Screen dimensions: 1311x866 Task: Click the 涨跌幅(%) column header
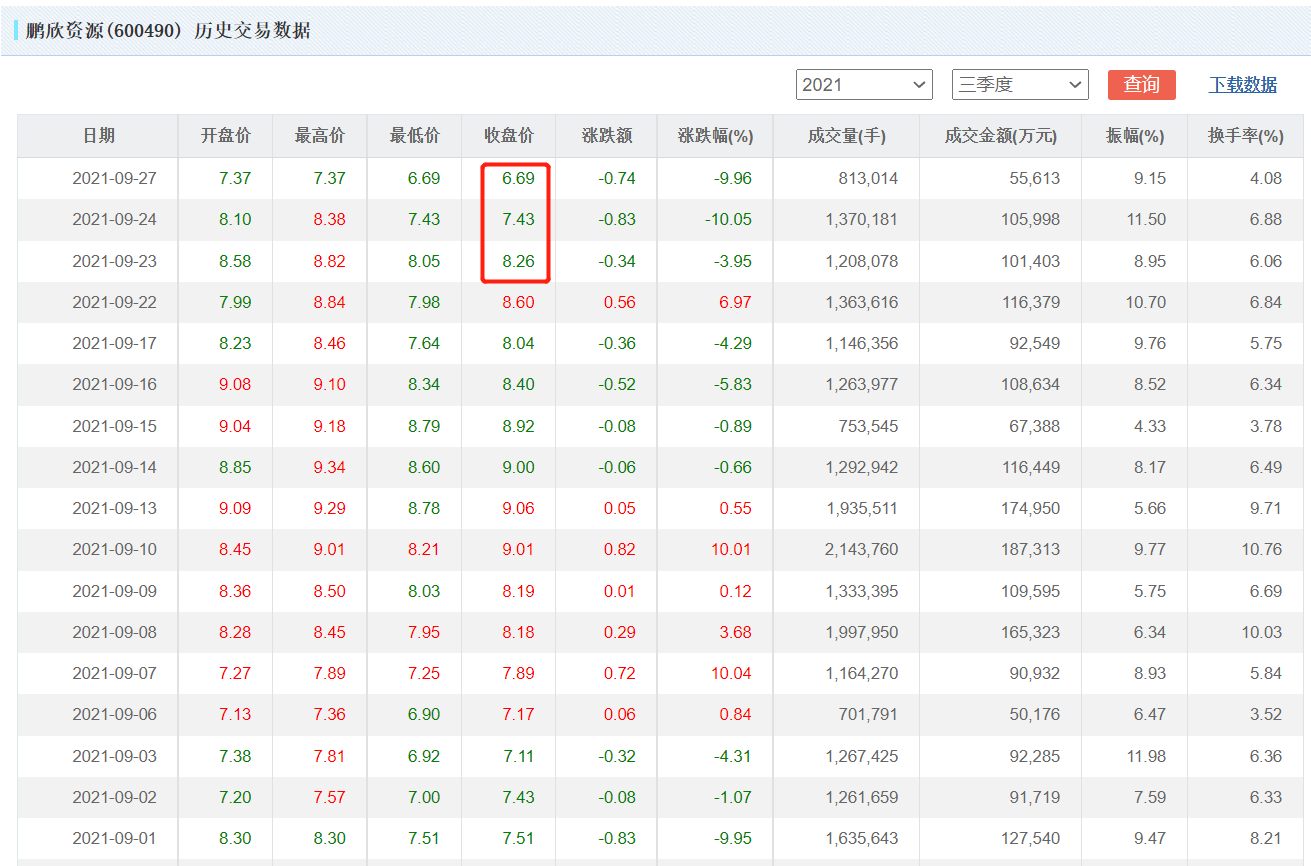tap(715, 136)
